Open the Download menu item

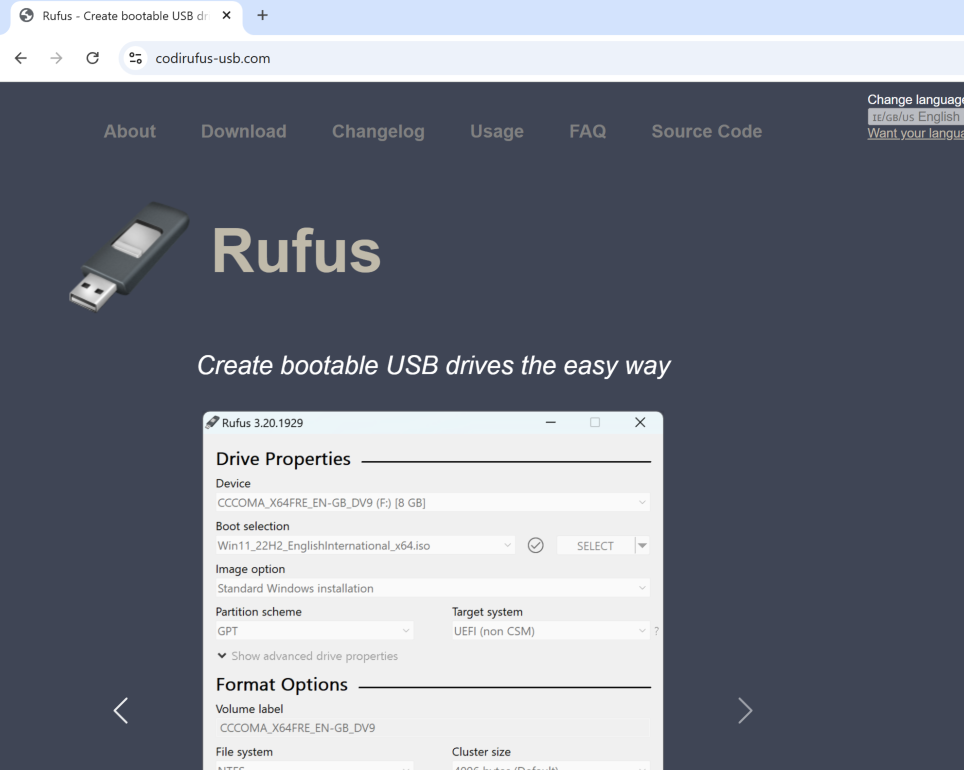coord(243,131)
